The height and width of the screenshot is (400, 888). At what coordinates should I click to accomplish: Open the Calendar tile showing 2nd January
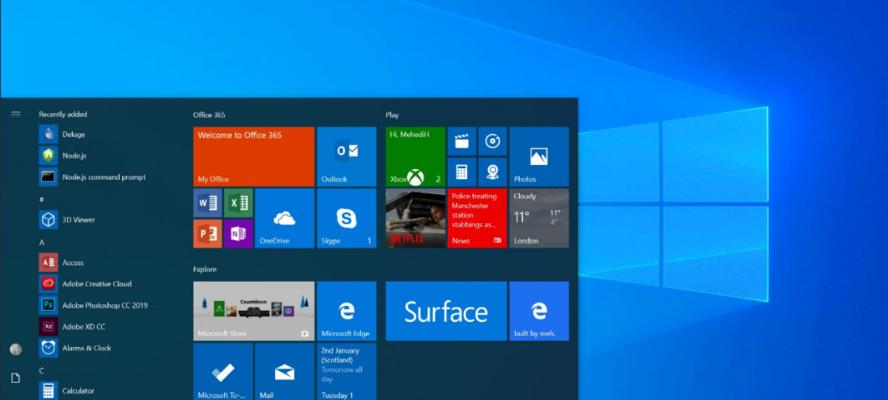point(347,372)
